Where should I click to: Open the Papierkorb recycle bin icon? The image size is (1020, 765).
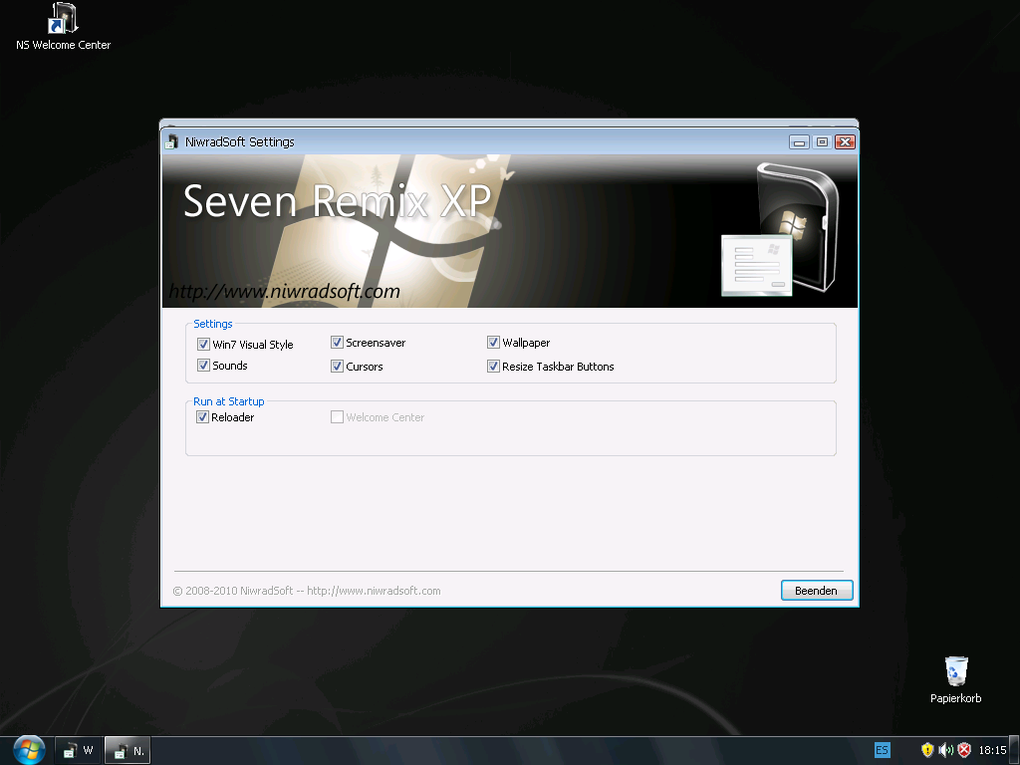coord(956,680)
